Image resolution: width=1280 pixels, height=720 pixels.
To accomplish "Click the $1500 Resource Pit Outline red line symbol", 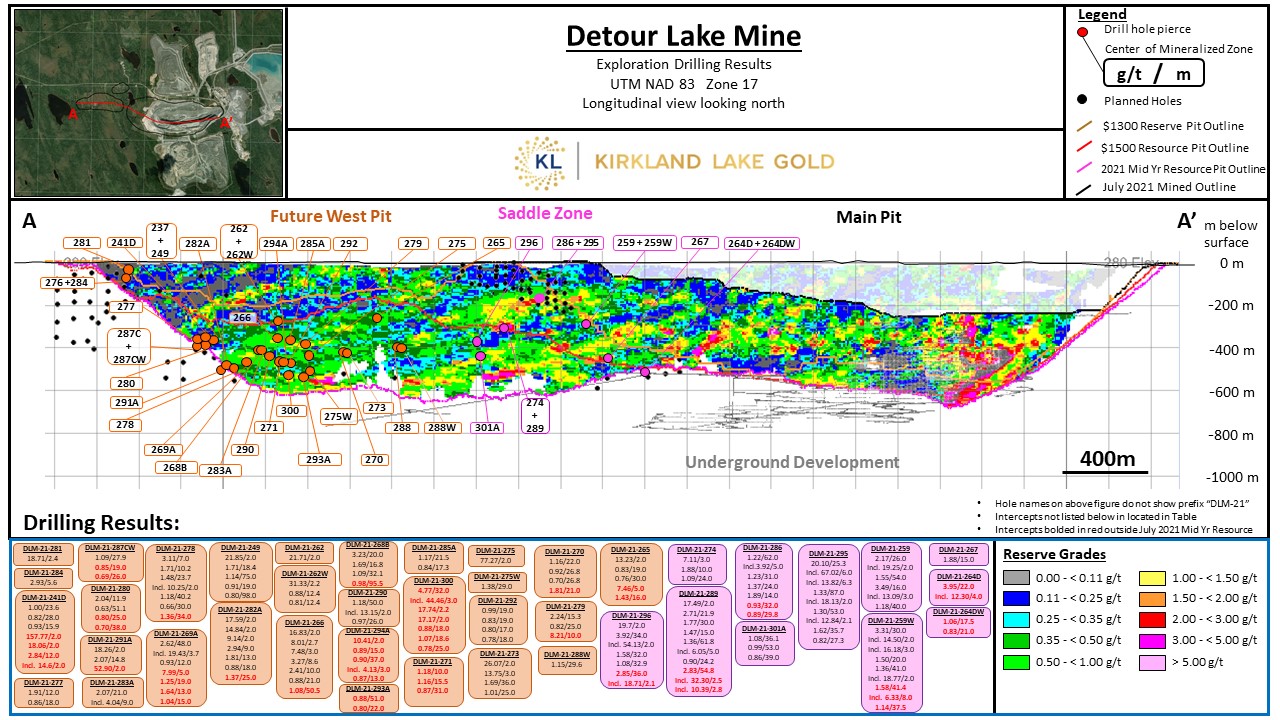I will (x=1083, y=147).
